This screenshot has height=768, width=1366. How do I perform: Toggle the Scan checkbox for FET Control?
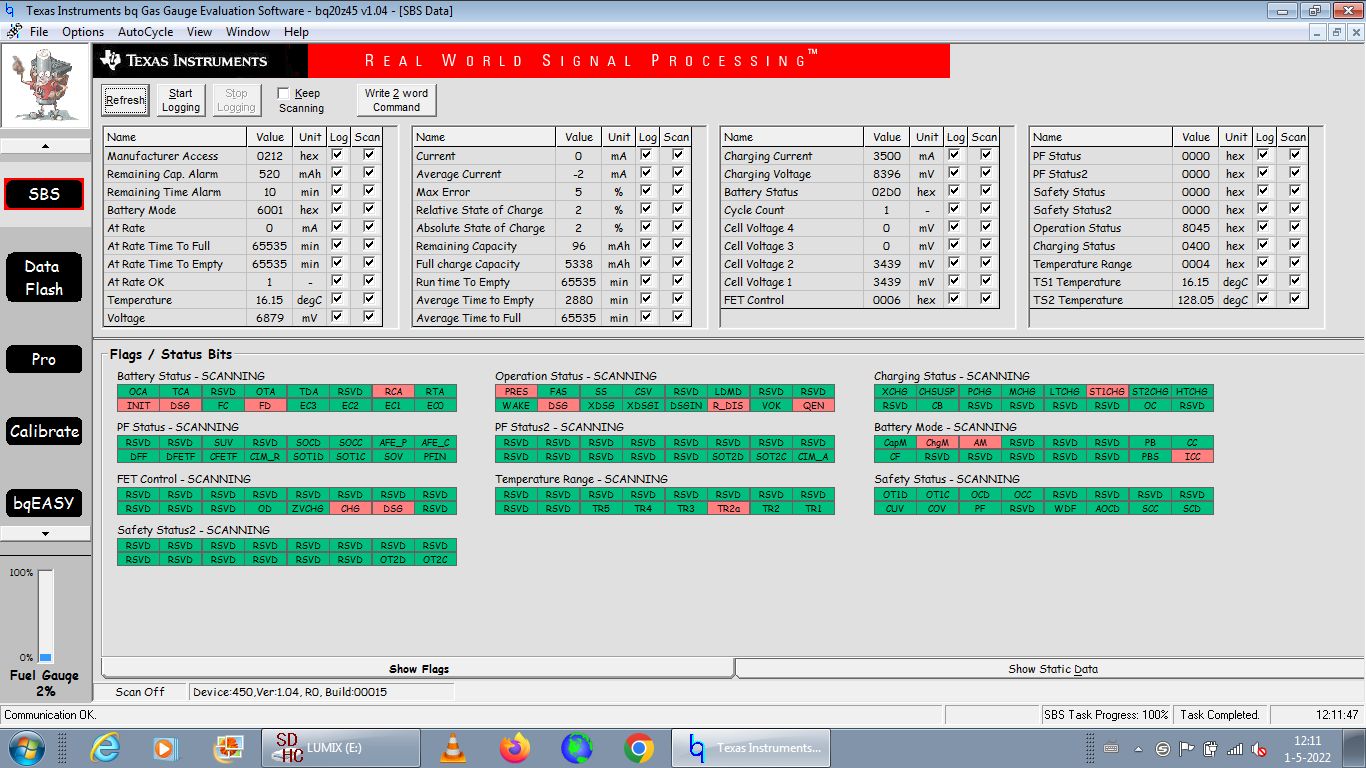986,299
